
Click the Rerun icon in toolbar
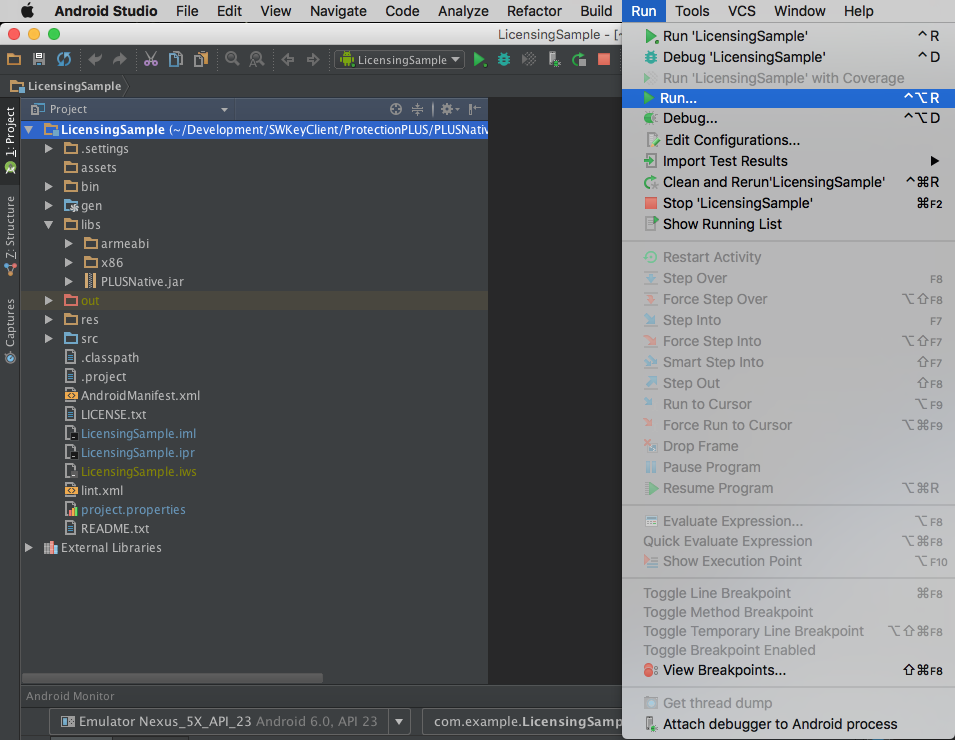pyautogui.click(x=579, y=60)
